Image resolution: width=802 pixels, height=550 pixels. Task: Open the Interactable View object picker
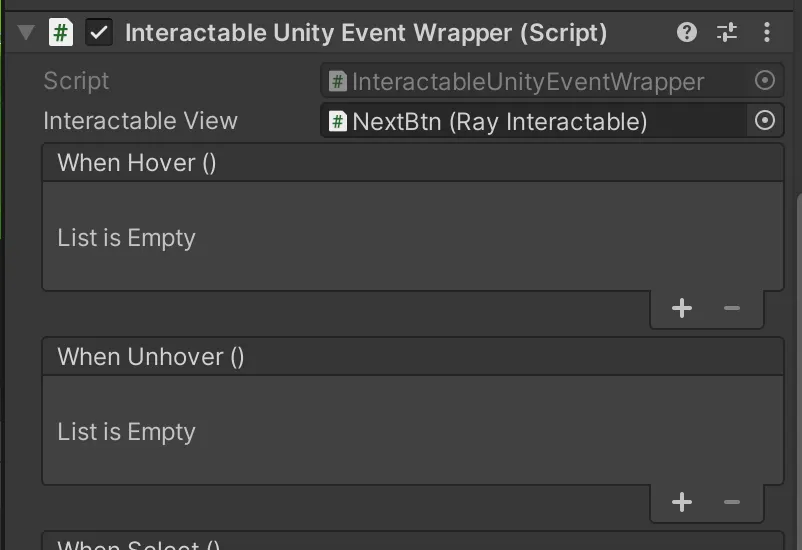pyautogui.click(x=764, y=121)
